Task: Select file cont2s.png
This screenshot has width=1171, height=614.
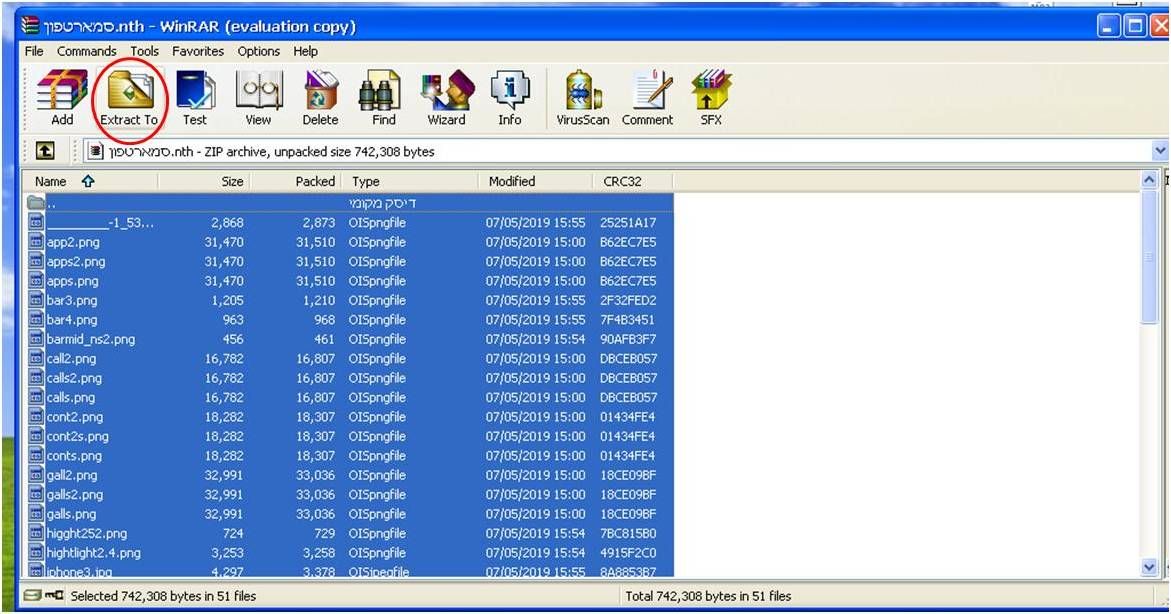Action: [78, 436]
